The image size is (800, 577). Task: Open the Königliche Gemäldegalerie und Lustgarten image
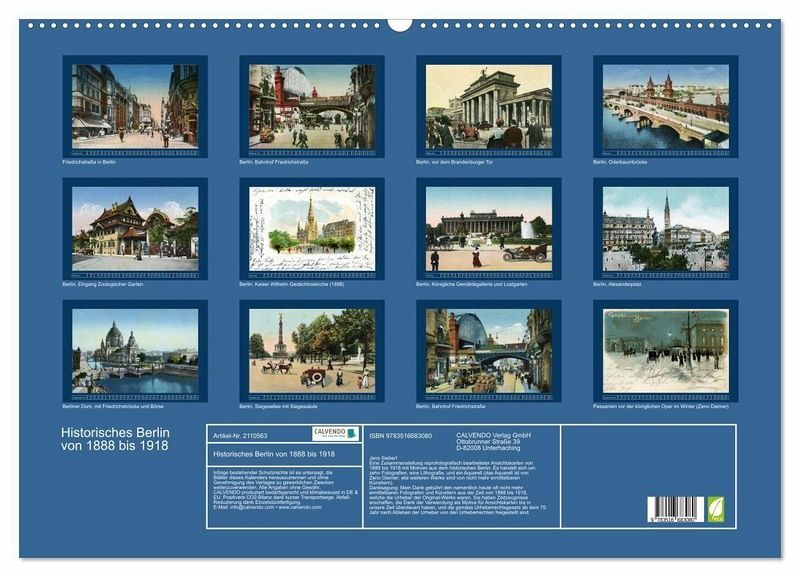pos(489,229)
